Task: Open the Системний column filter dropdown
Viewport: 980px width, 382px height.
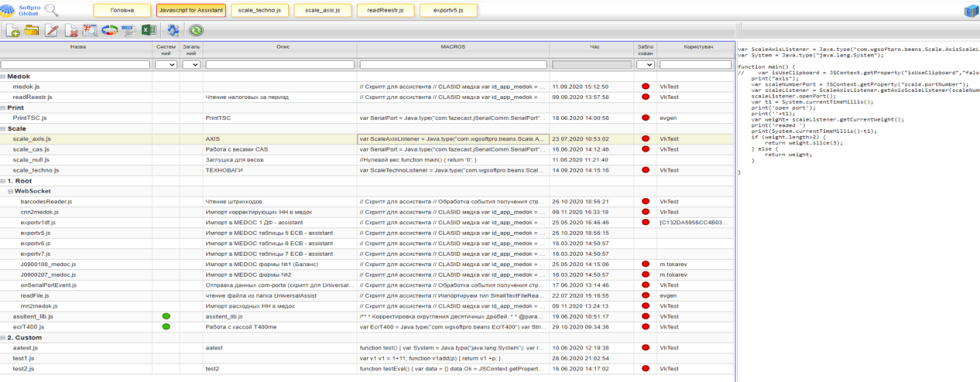Action: tap(166, 64)
